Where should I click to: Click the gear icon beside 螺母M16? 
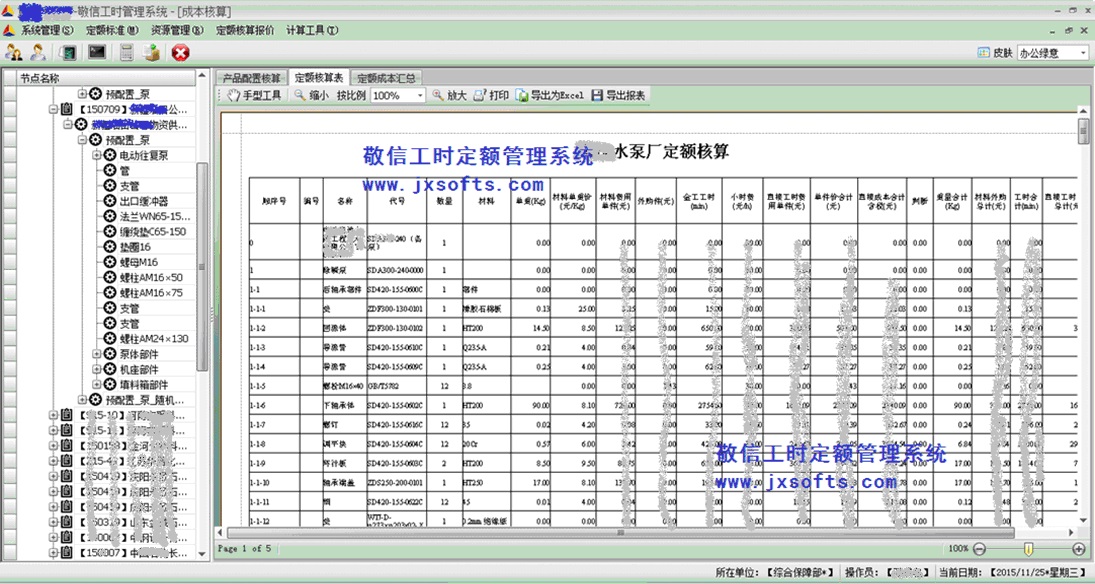(110, 262)
